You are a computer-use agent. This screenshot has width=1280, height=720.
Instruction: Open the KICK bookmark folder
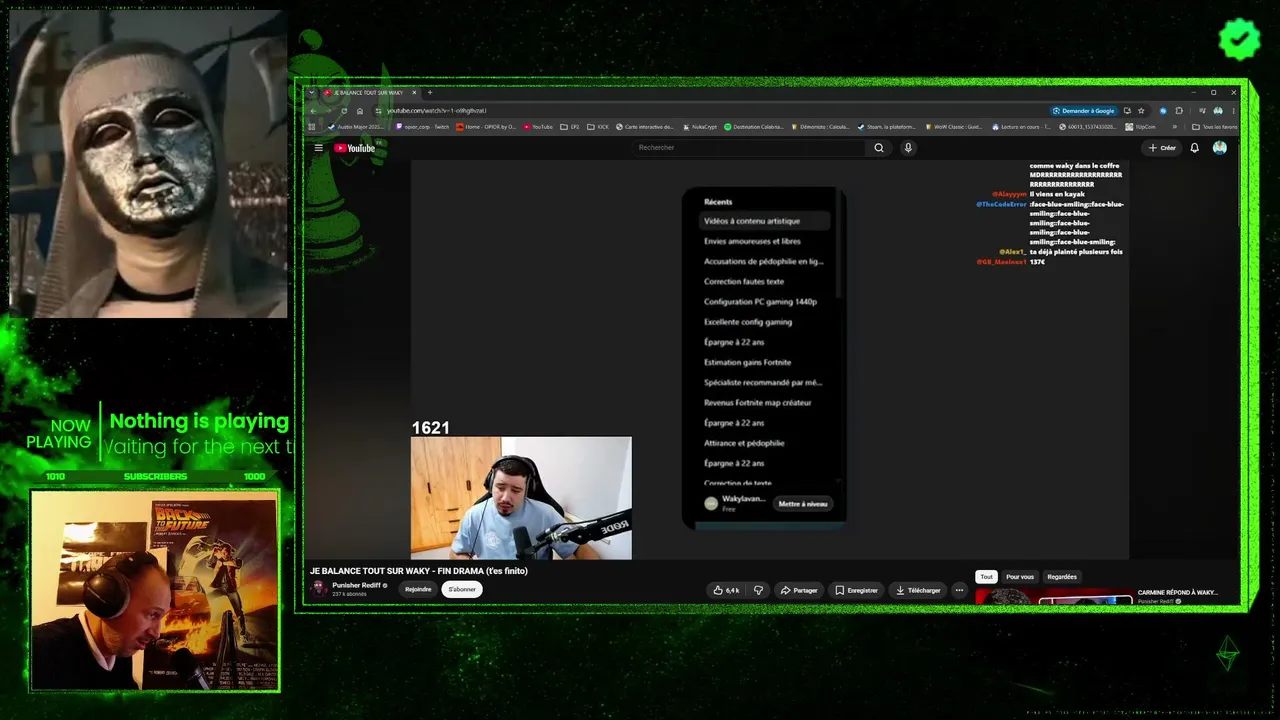[599, 127]
